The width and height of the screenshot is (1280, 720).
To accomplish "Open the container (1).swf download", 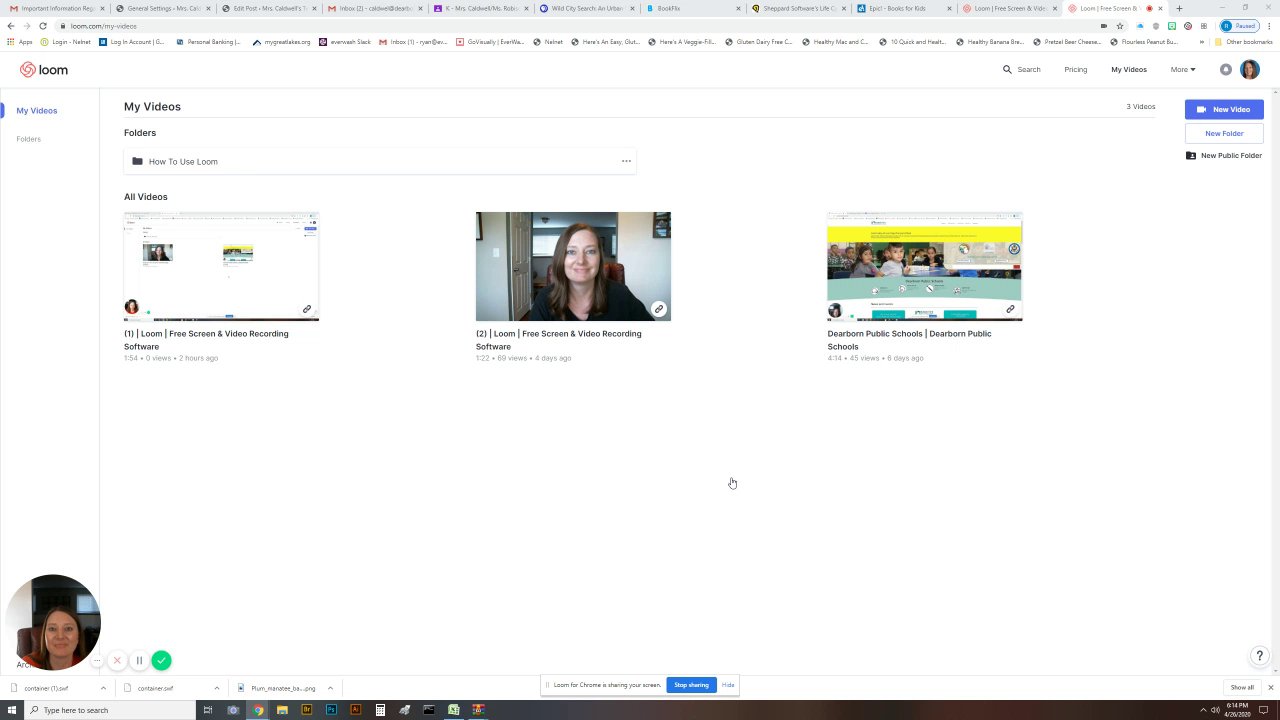I will (x=48, y=688).
